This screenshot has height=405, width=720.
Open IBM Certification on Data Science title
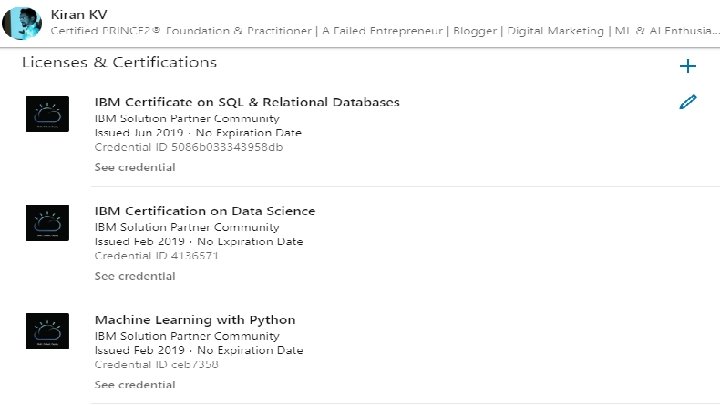(205, 211)
